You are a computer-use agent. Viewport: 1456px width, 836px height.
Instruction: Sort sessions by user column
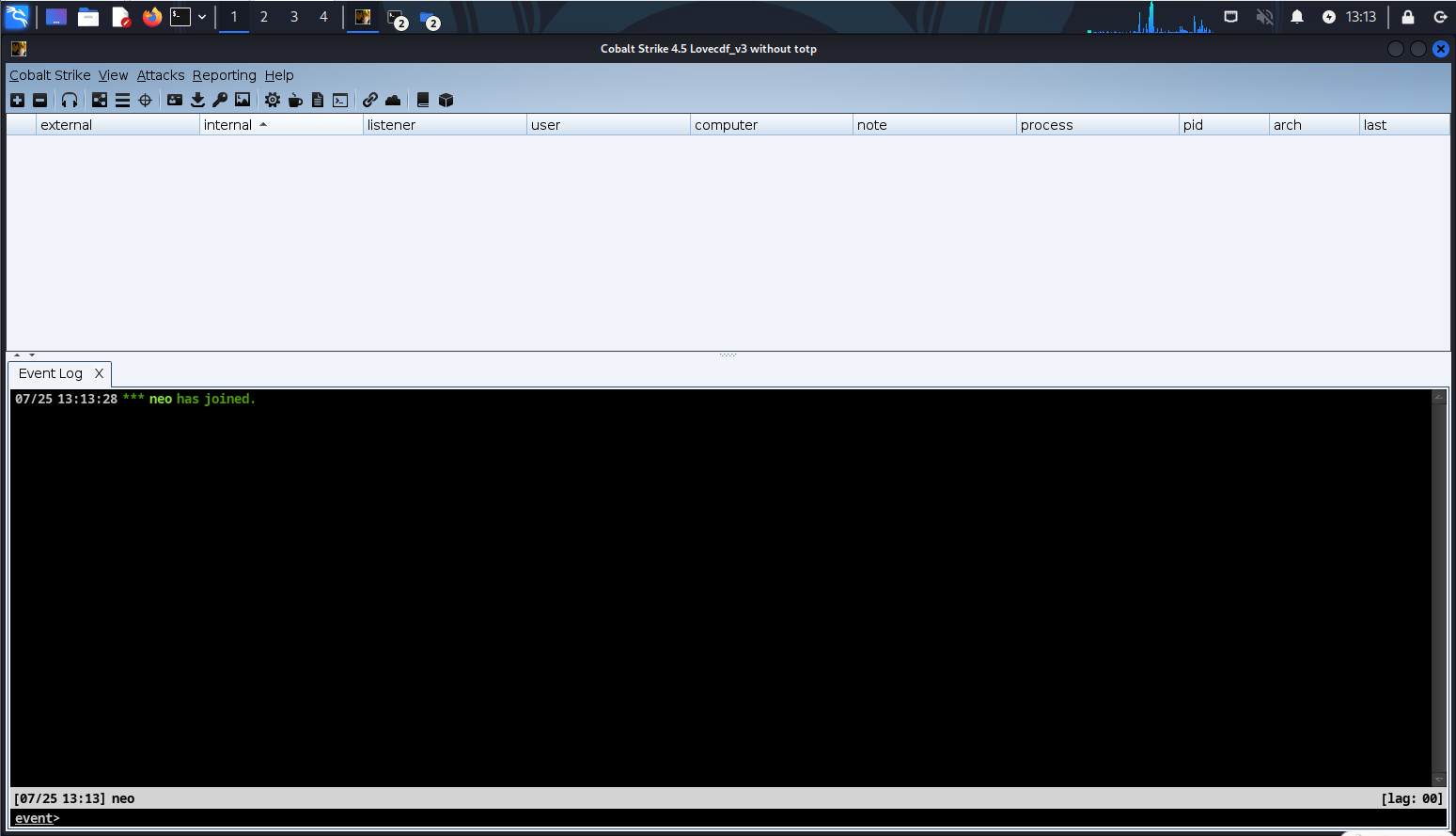pyautogui.click(x=608, y=125)
